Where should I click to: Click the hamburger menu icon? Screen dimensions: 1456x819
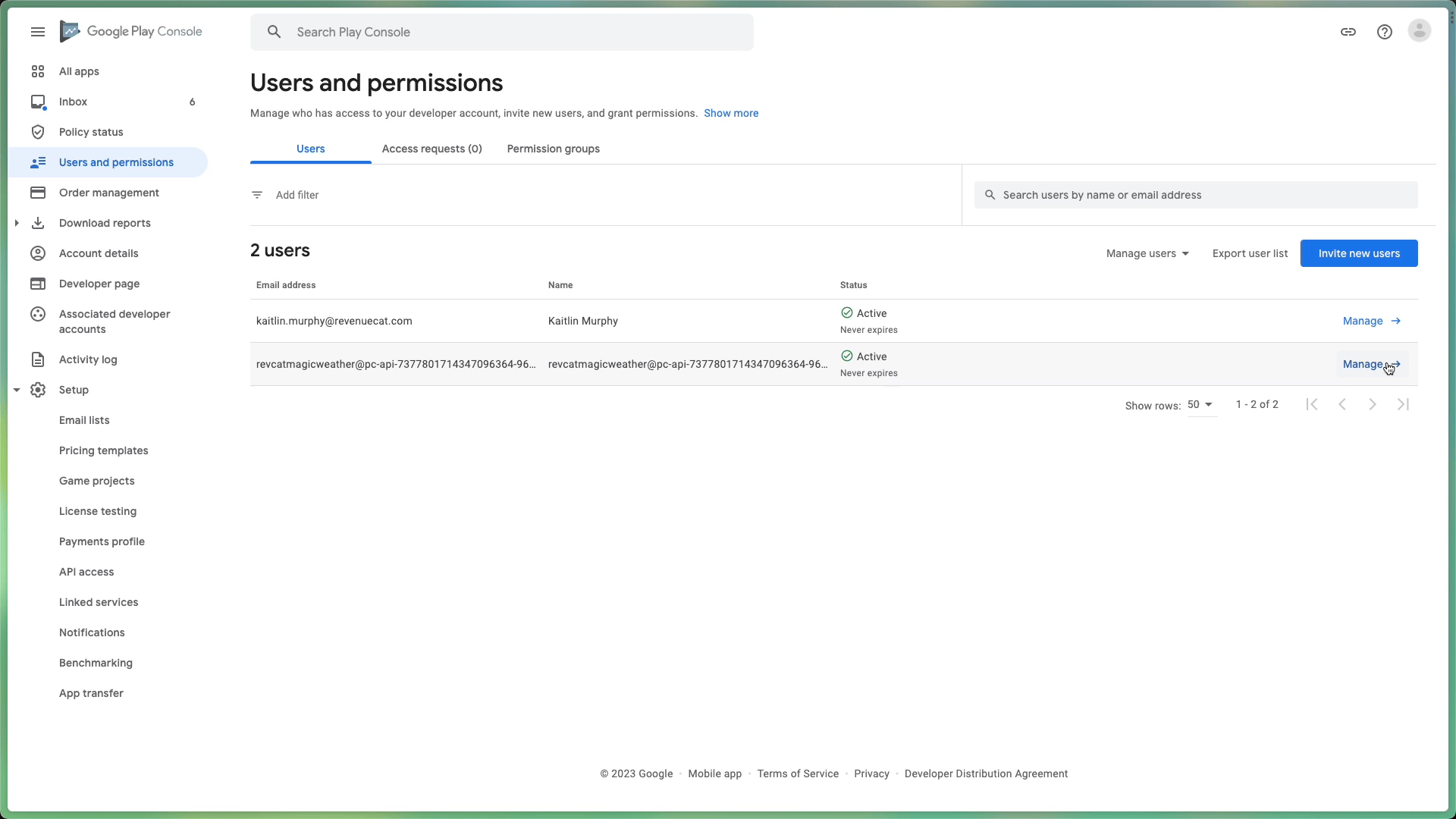tap(38, 32)
